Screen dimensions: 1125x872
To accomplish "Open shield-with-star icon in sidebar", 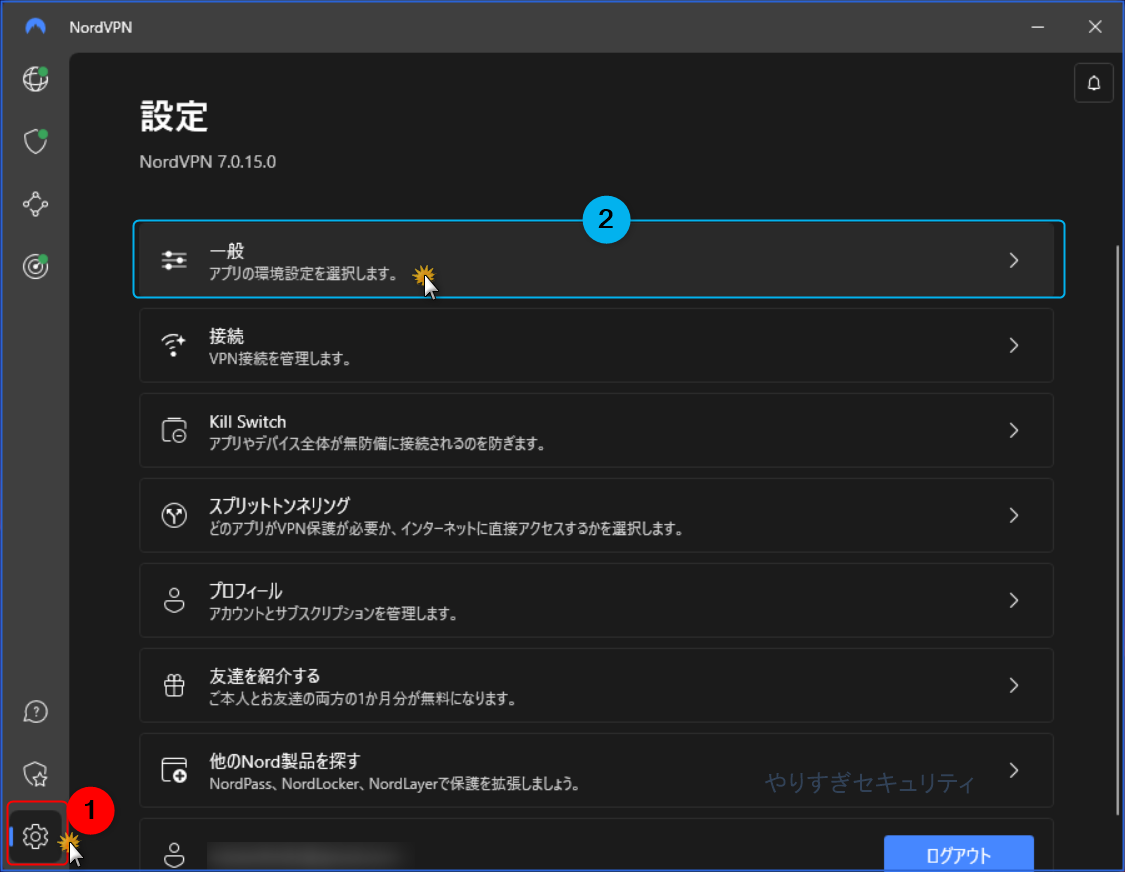I will coord(35,774).
